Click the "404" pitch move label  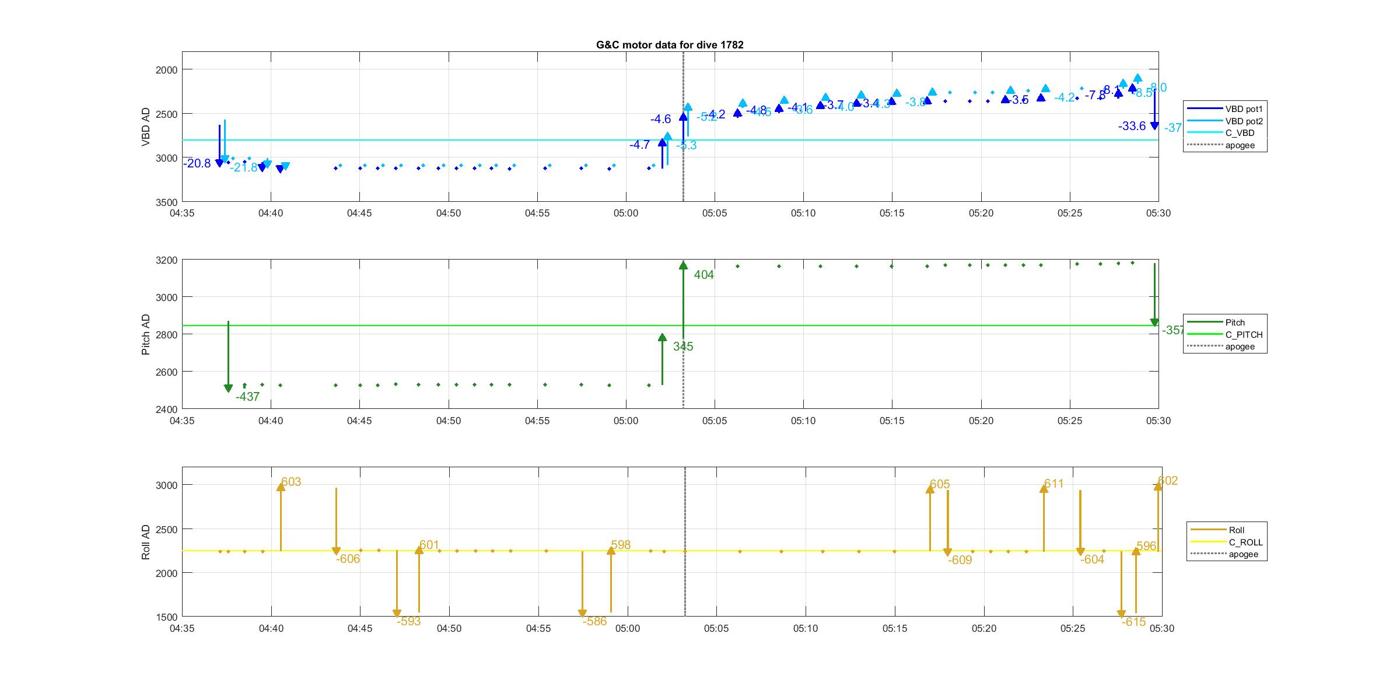[x=704, y=275]
